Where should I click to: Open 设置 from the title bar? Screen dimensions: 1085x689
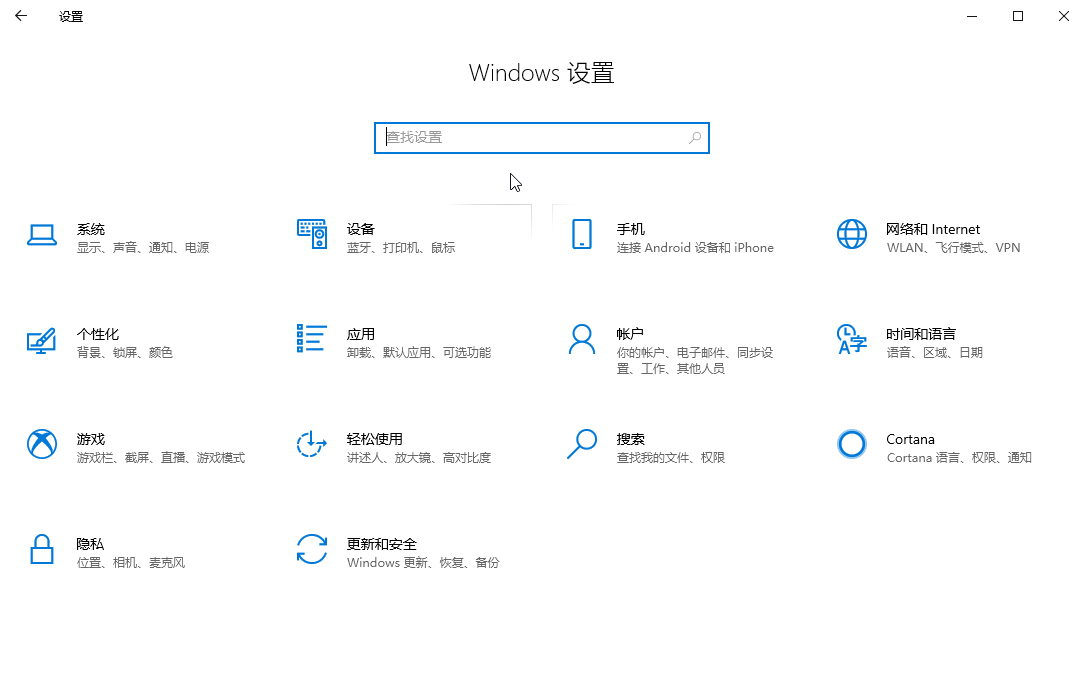(x=70, y=16)
